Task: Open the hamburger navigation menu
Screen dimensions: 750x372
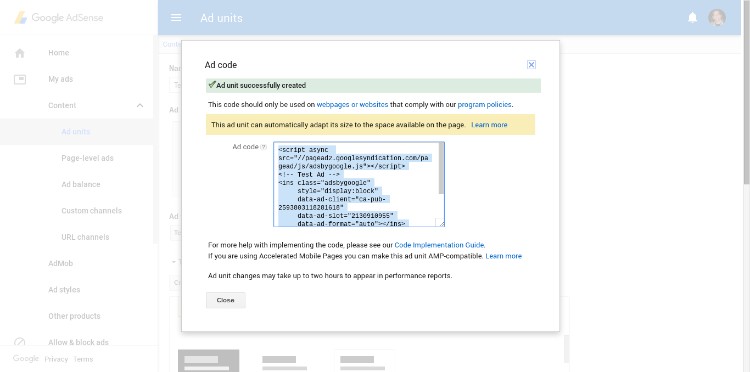Action: pyautogui.click(x=176, y=18)
